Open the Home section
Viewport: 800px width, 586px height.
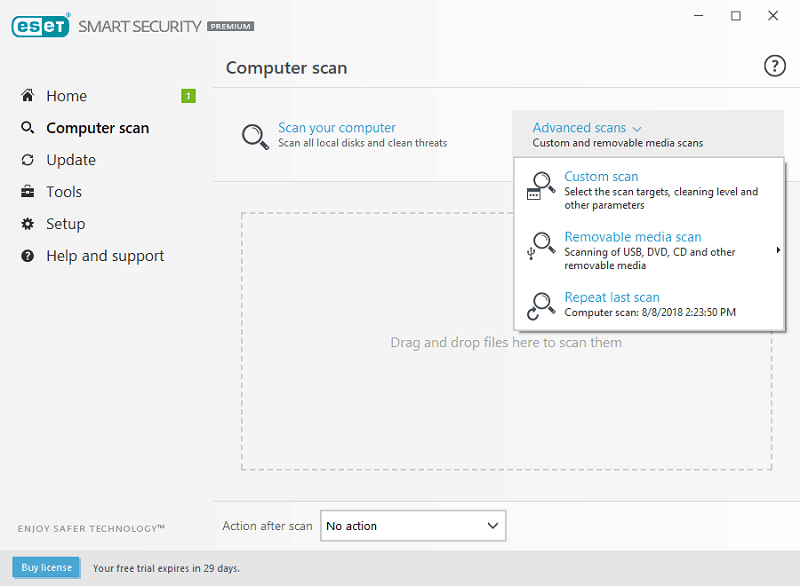pyautogui.click(x=67, y=96)
